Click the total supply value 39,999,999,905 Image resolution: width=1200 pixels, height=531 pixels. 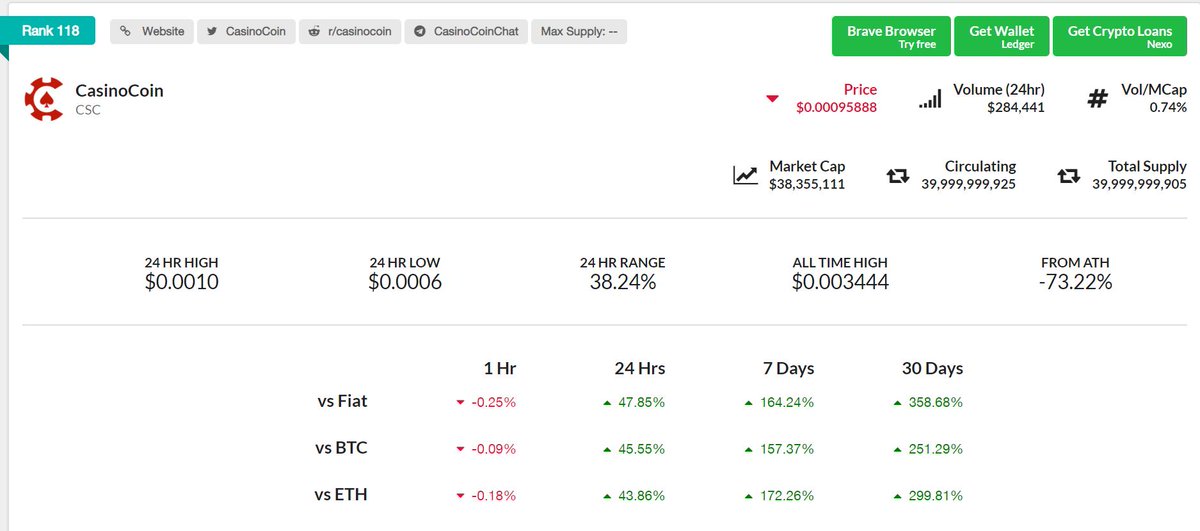[x=1139, y=184]
